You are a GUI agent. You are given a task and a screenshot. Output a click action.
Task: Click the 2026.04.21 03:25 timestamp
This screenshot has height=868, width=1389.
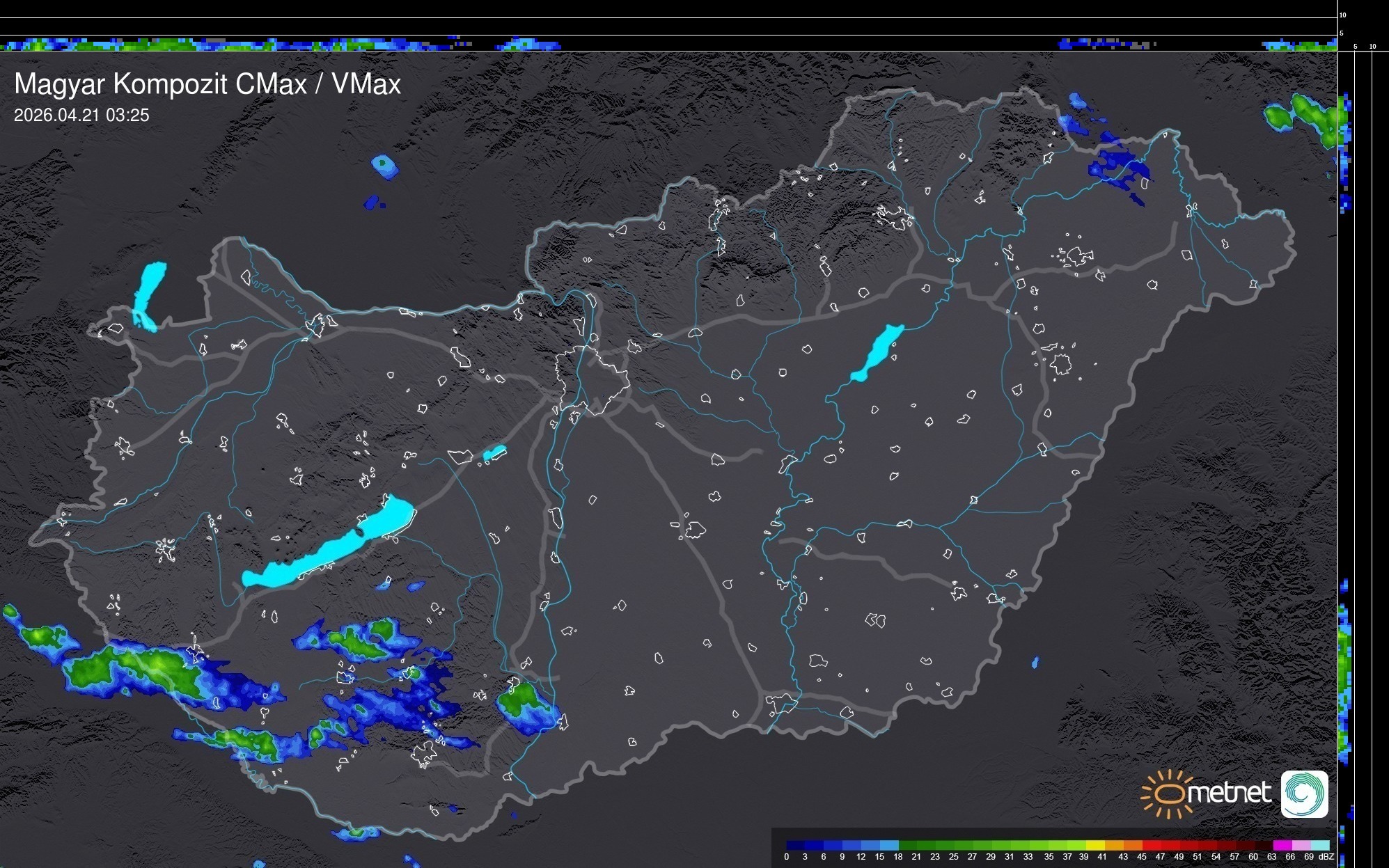click(x=81, y=116)
